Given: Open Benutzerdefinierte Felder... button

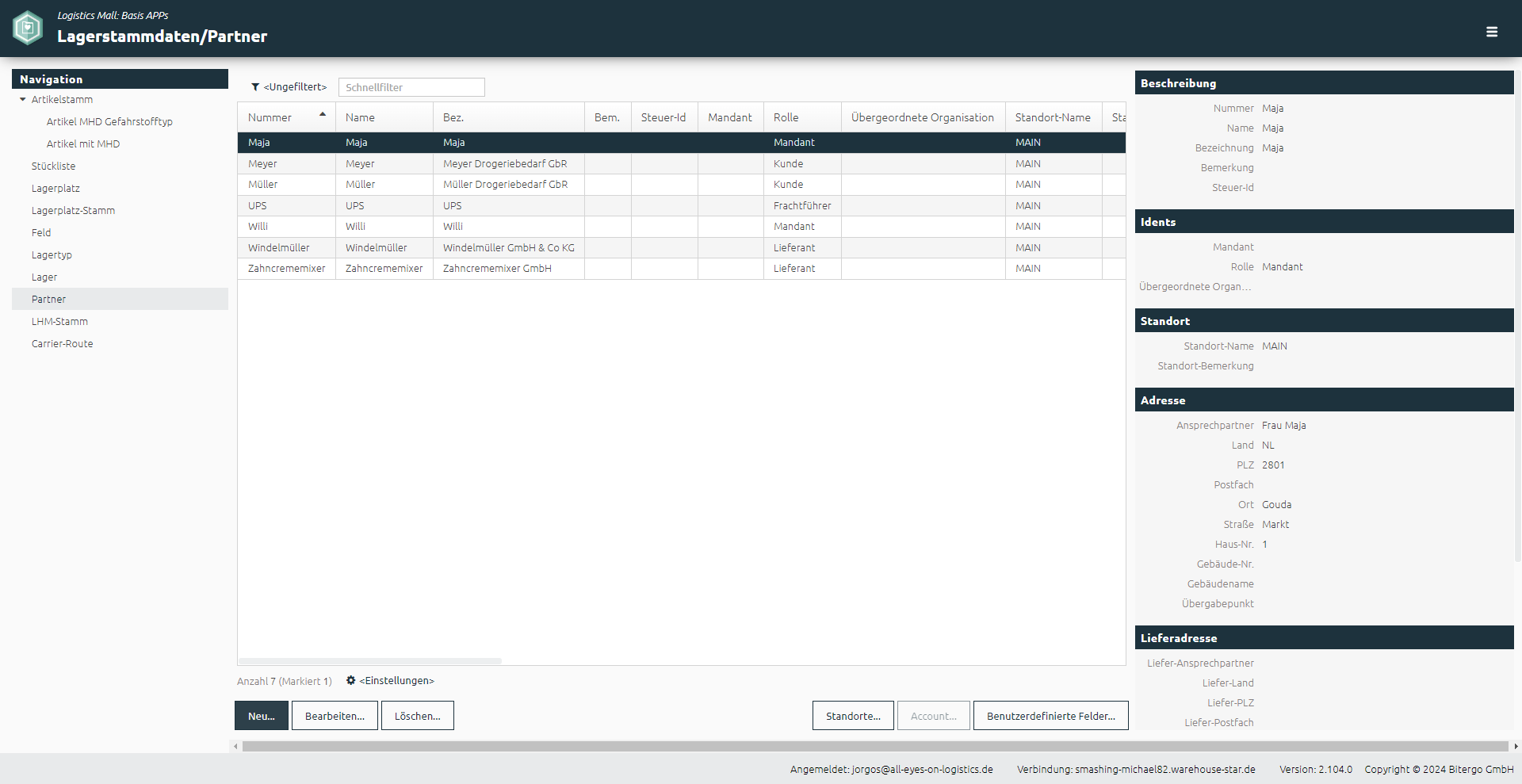Looking at the screenshot, I should 1051,716.
